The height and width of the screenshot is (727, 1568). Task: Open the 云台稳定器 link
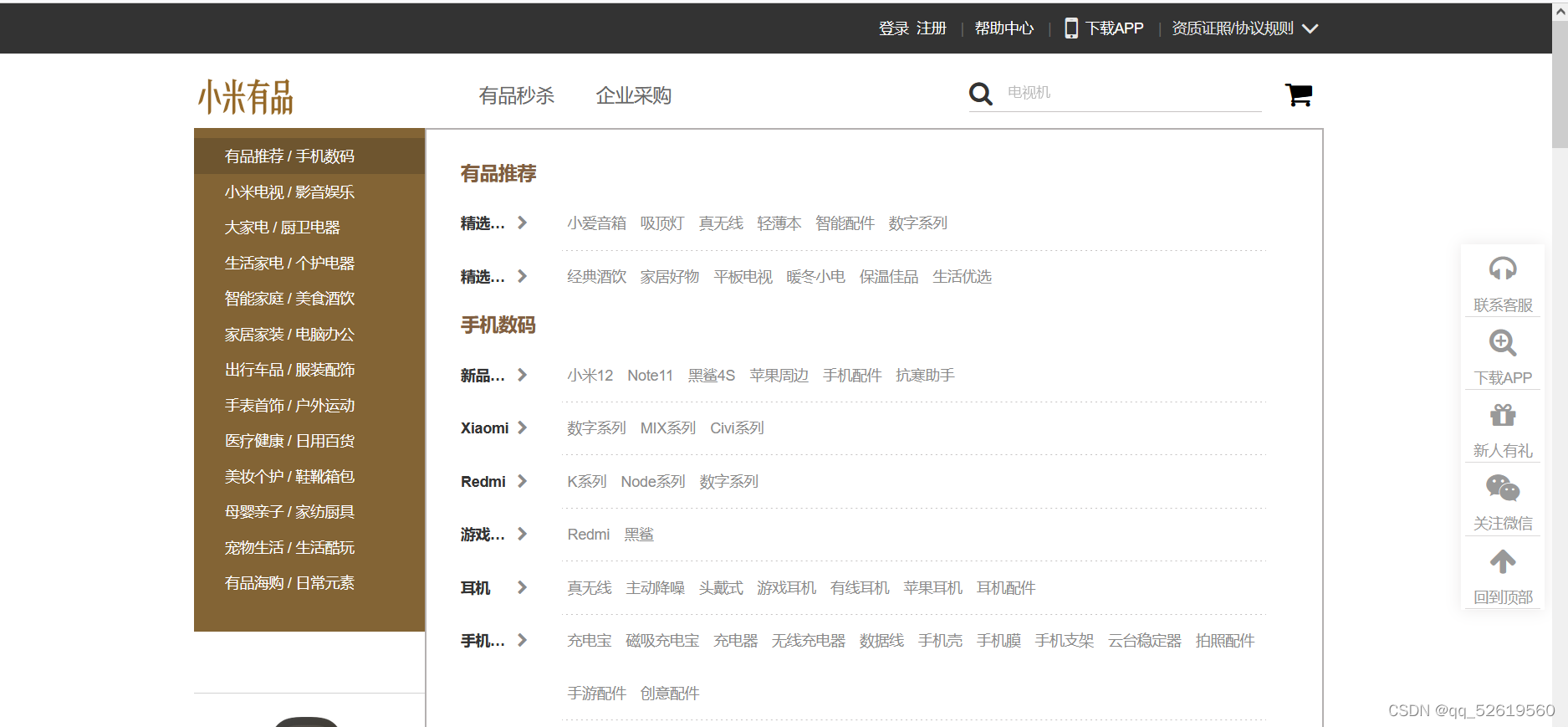(1145, 641)
